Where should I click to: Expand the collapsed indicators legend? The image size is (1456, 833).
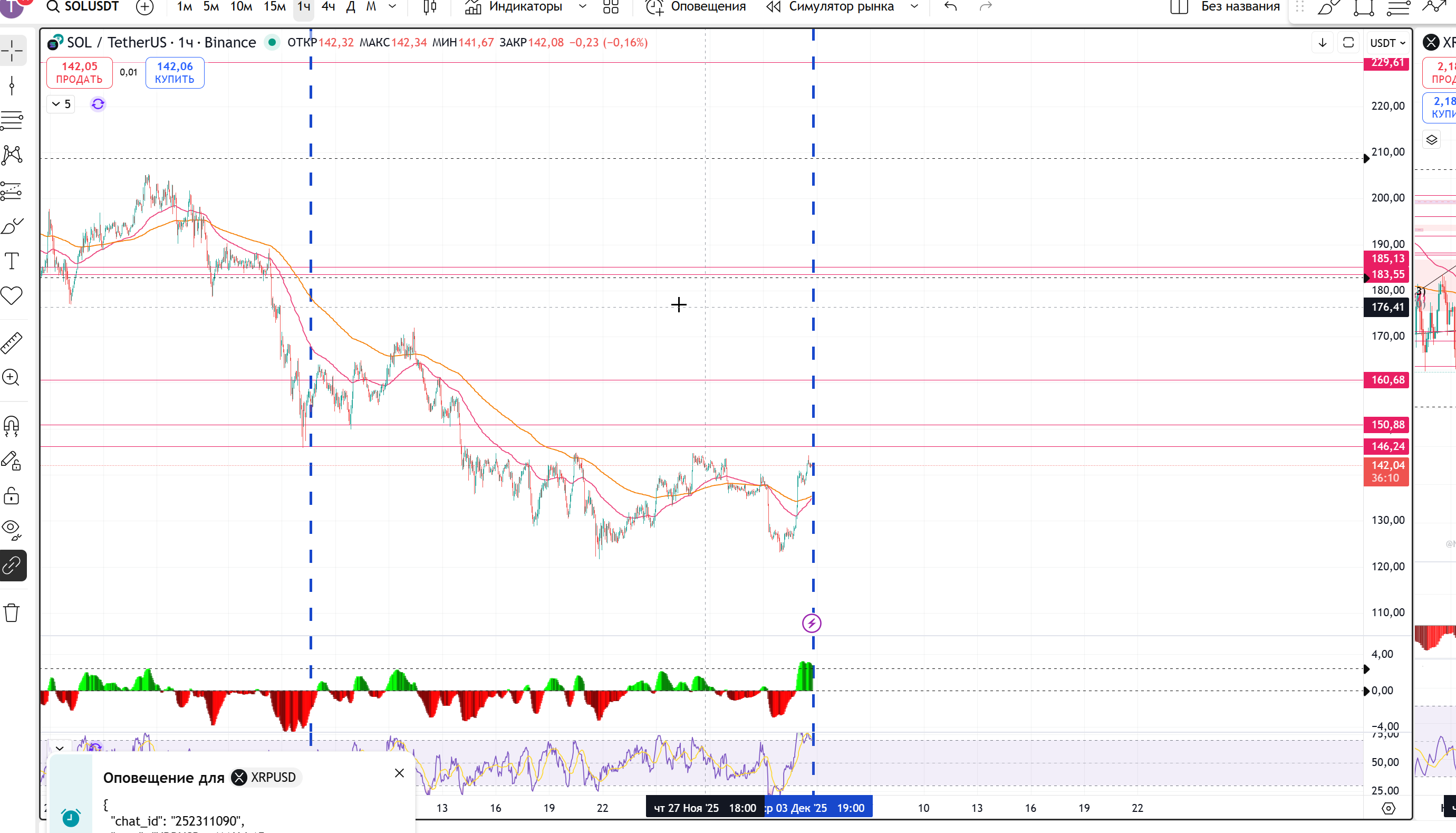pos(61,104)
